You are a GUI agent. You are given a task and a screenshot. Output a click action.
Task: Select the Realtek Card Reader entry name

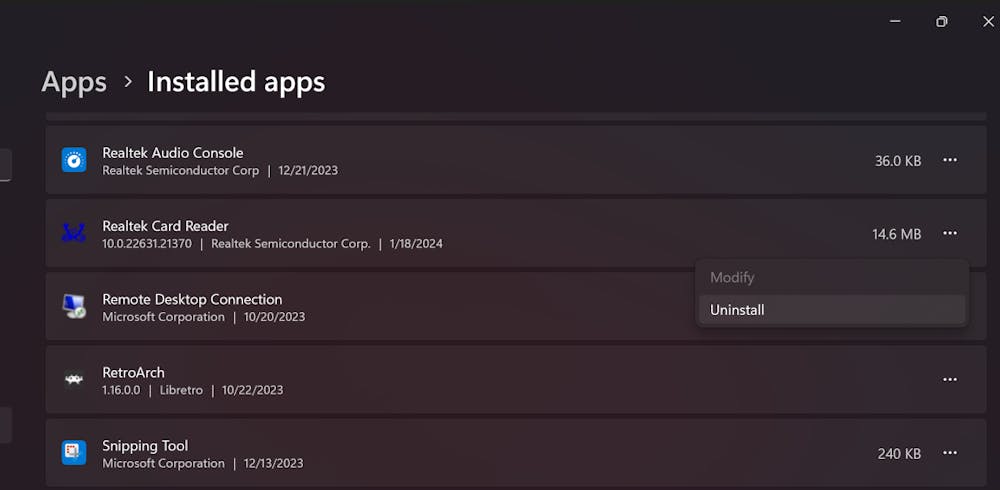pos(165,226)
